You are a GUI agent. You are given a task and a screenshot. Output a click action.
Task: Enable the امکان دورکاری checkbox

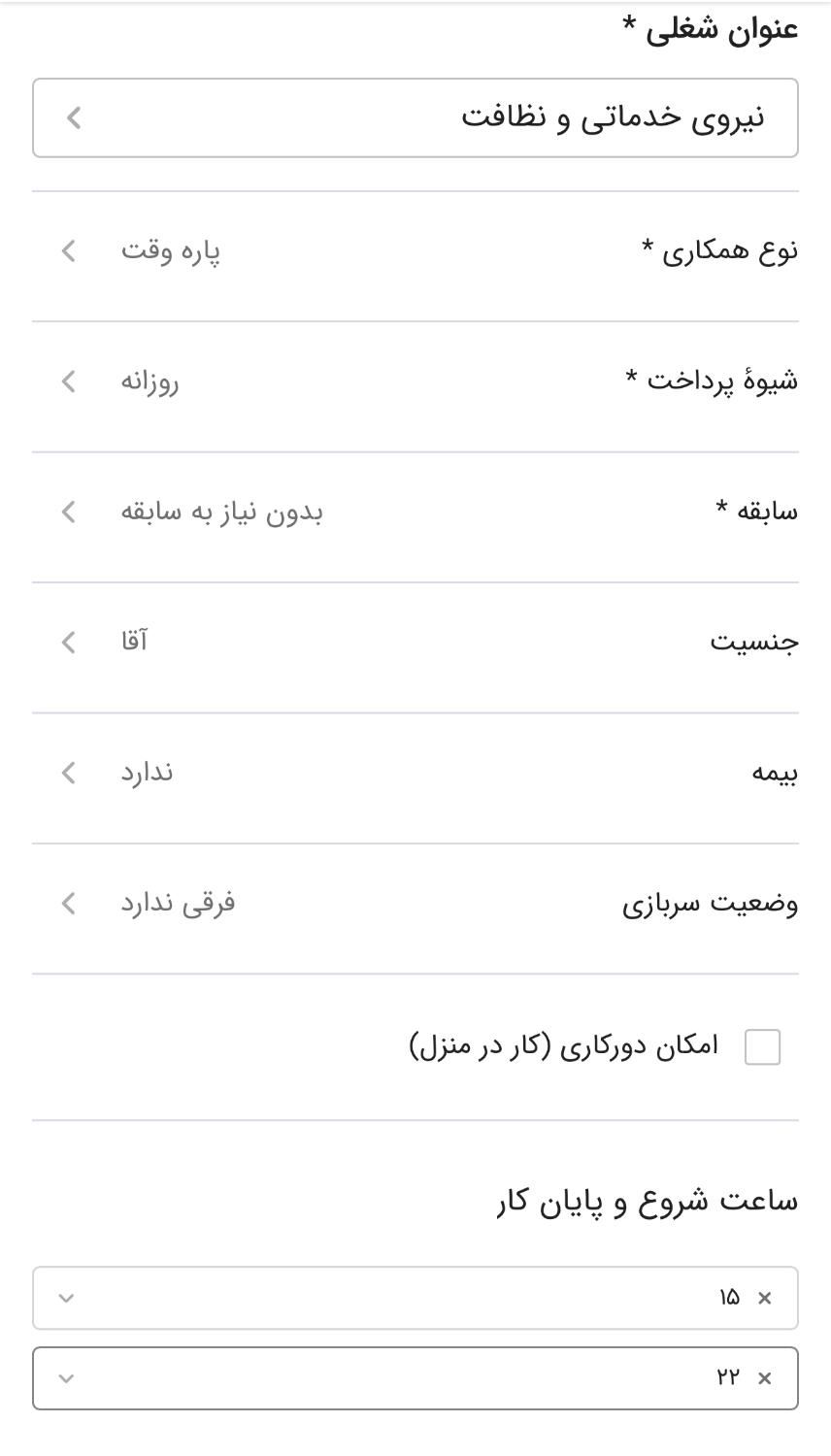pyautogui.click(x=762, y=1047)
